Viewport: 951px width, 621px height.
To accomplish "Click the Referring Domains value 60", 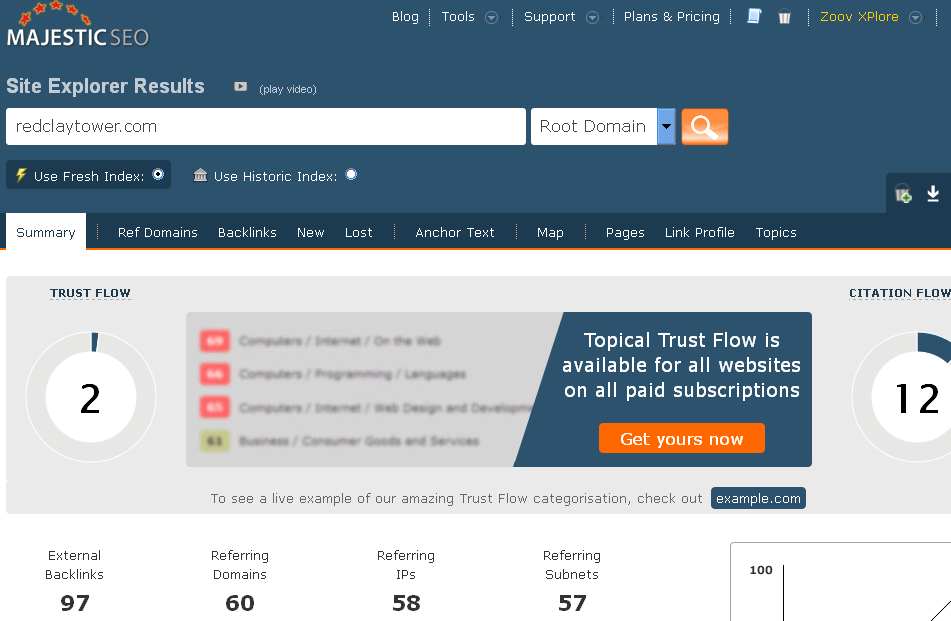I will point(240,603).
